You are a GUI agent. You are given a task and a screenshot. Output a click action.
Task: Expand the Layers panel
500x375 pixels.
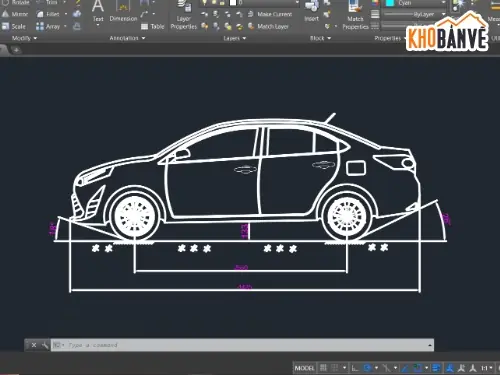pos(235,38)
